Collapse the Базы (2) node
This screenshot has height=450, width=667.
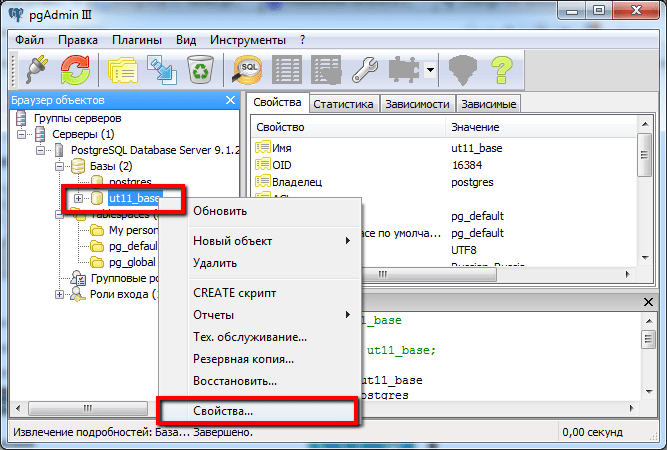[60, 166]
